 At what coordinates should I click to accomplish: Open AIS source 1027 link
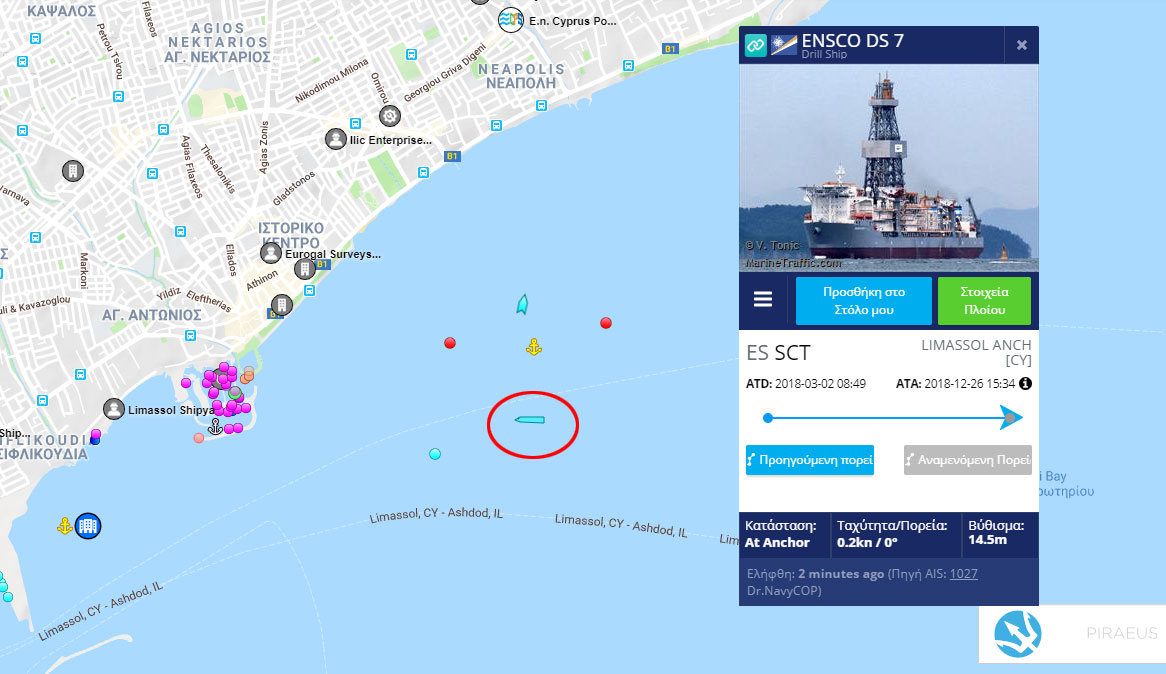pos(964,574)
